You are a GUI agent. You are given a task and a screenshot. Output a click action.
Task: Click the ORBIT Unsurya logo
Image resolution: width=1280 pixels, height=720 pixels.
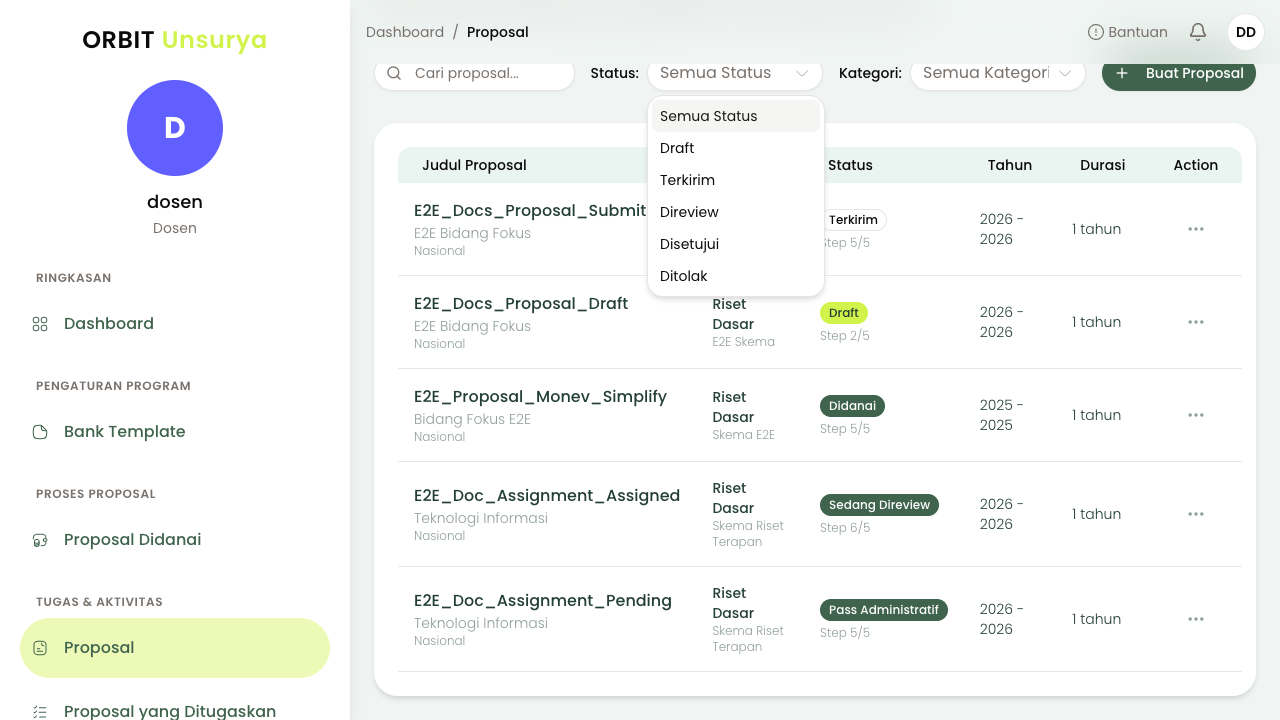pyautogui.click(x=175, y=40)
